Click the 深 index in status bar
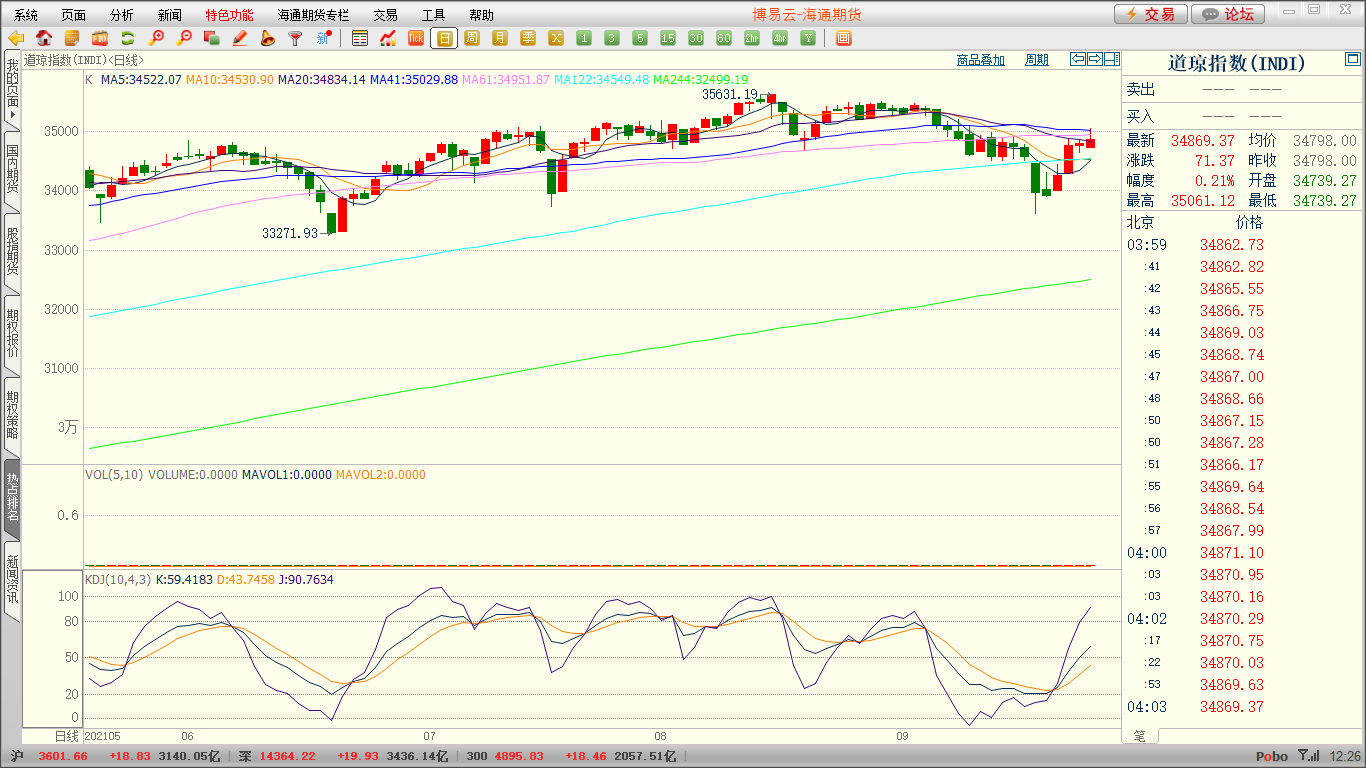The width and height of the screenshot is (1366, 768). (245, 756)
